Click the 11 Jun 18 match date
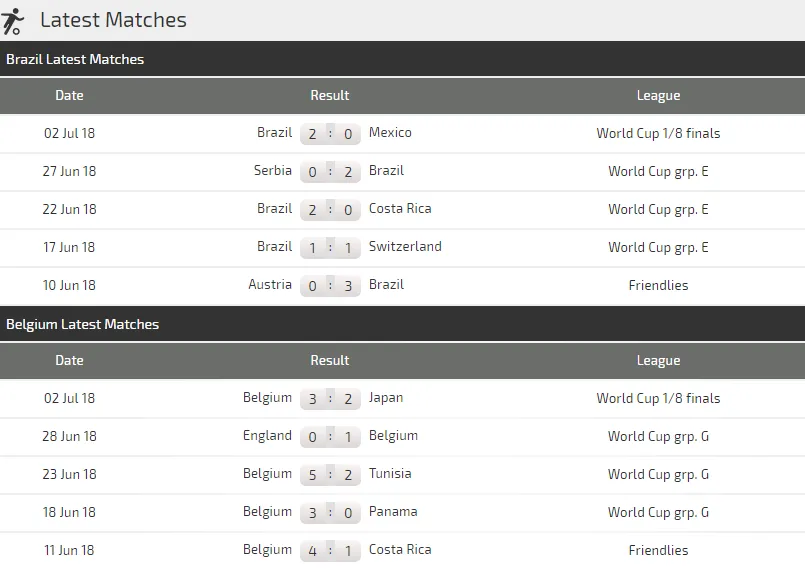805x569 pixels. point(70,550)
